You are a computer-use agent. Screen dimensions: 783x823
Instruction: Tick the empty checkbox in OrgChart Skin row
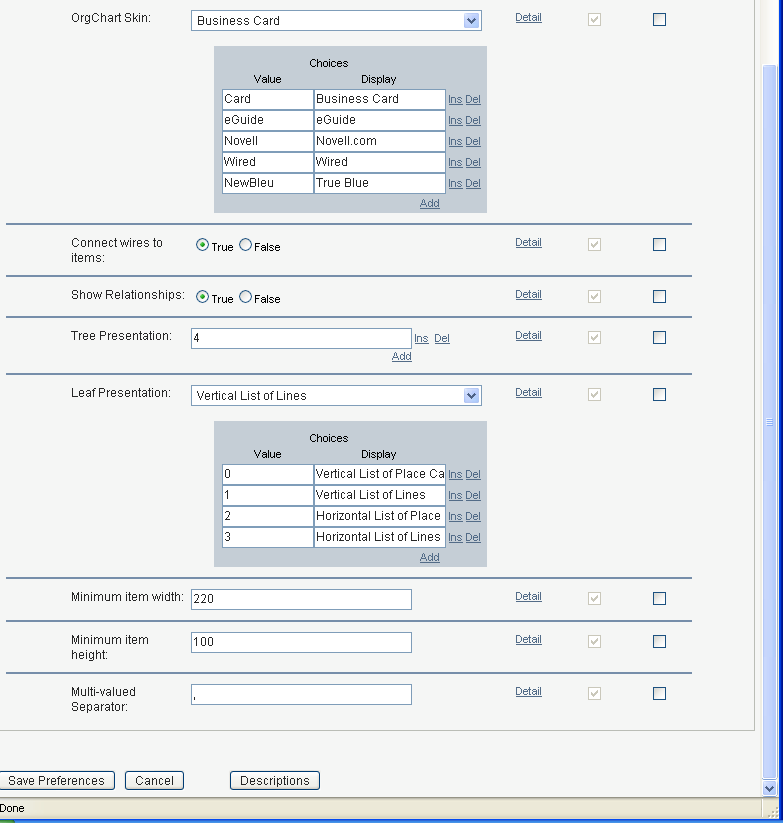(659, 19)
